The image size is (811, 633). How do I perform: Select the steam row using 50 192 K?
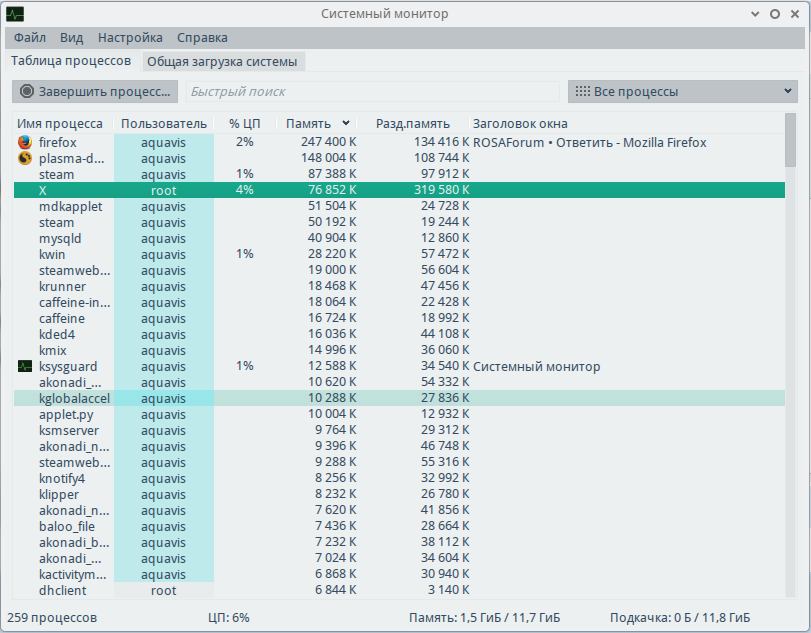point(399,222)
